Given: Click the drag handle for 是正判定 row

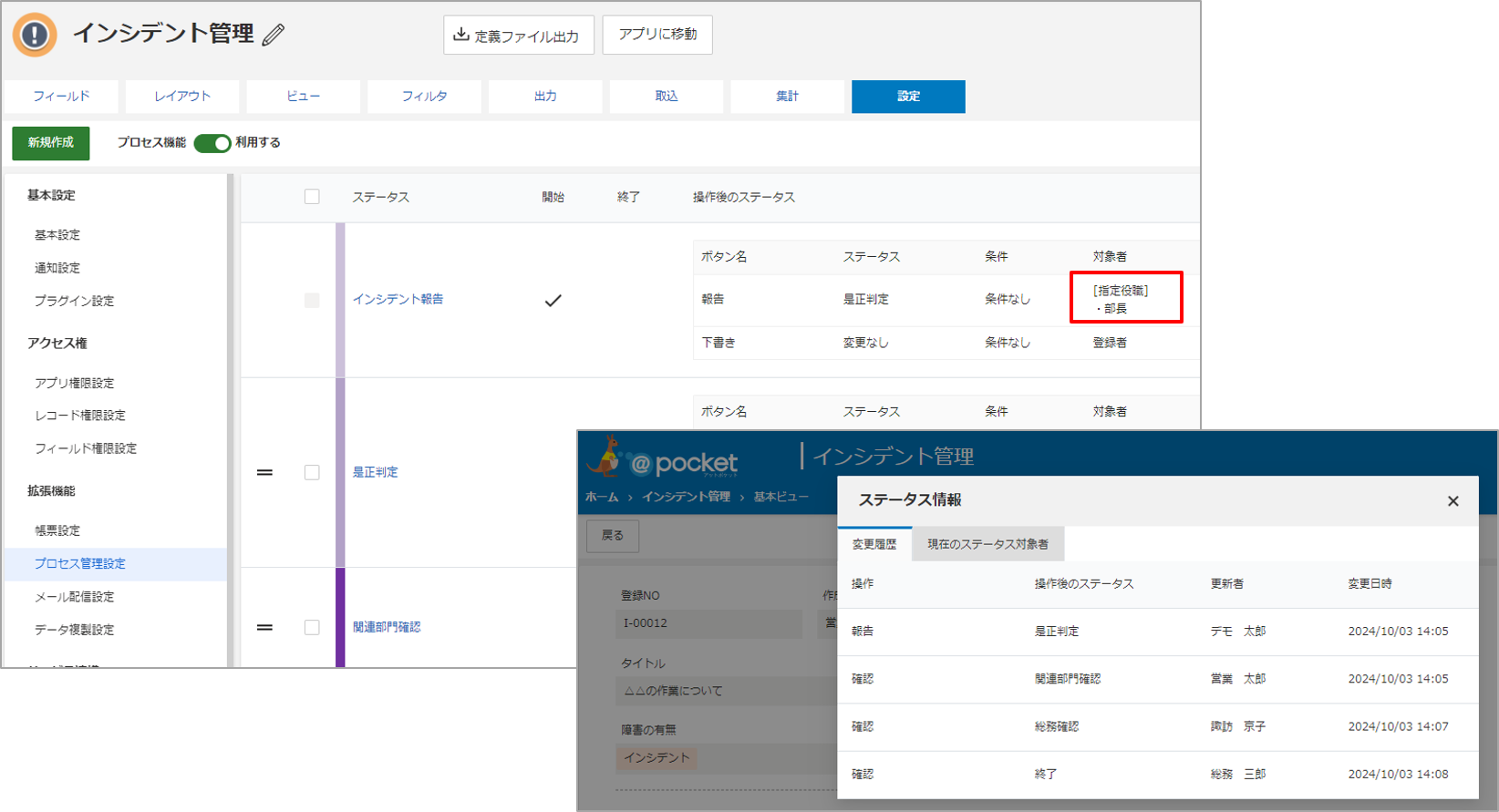Looking at the screenshot, I should (264, 472).
